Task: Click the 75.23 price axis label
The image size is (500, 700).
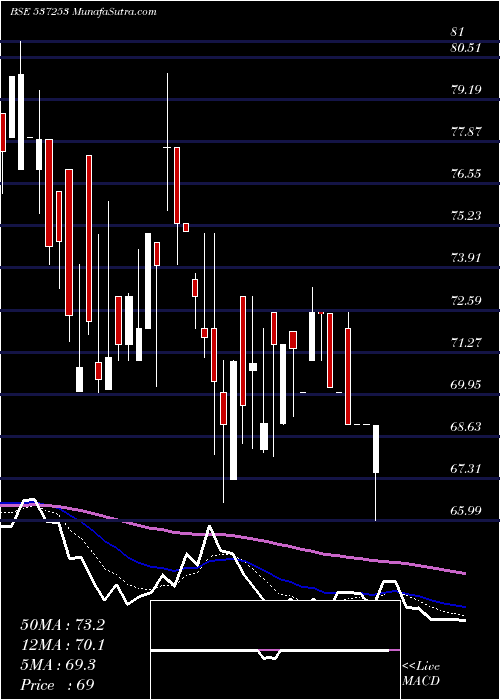Action: coord(466,216)
